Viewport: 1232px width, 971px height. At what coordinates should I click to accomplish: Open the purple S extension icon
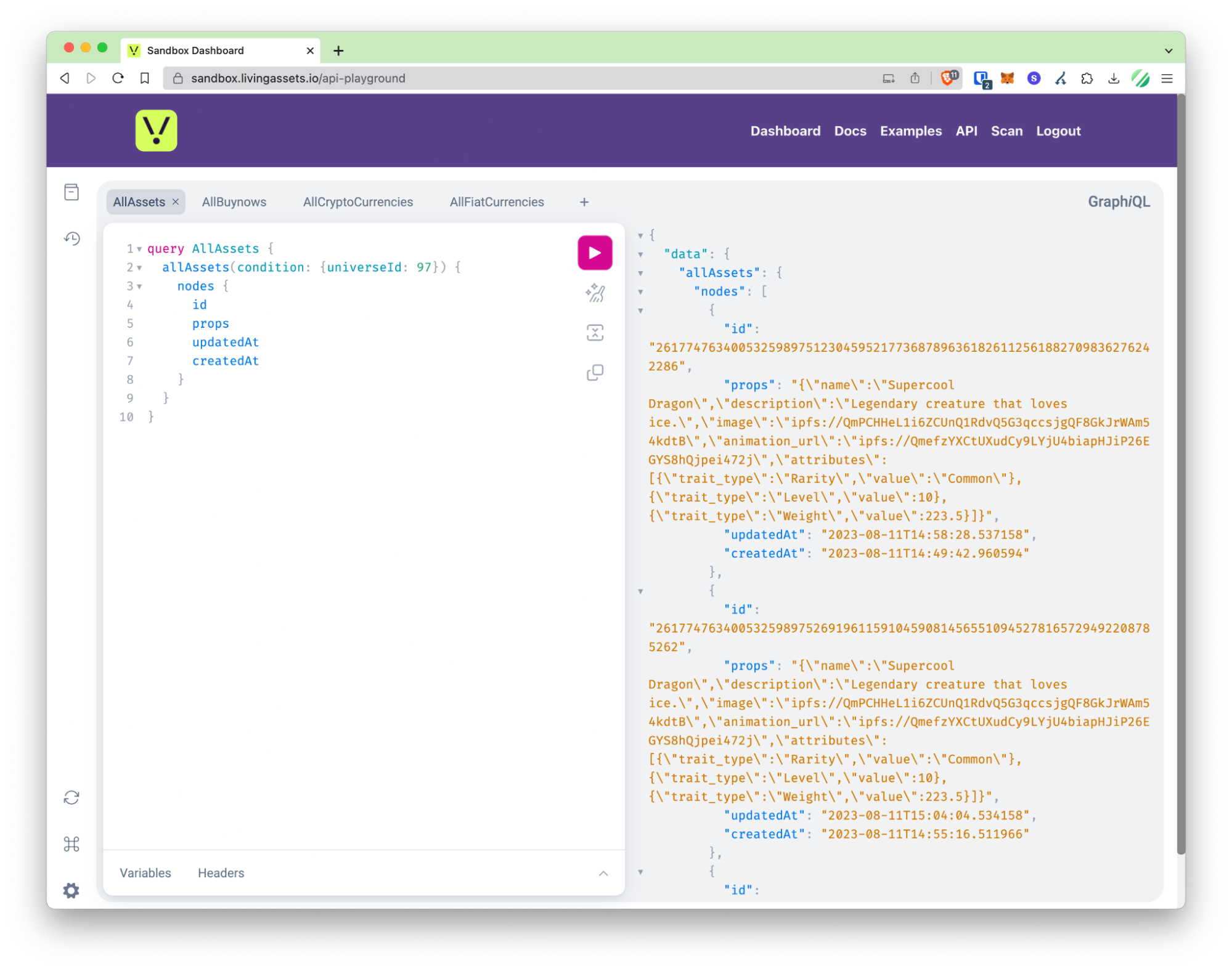[x=1034, y=78]
